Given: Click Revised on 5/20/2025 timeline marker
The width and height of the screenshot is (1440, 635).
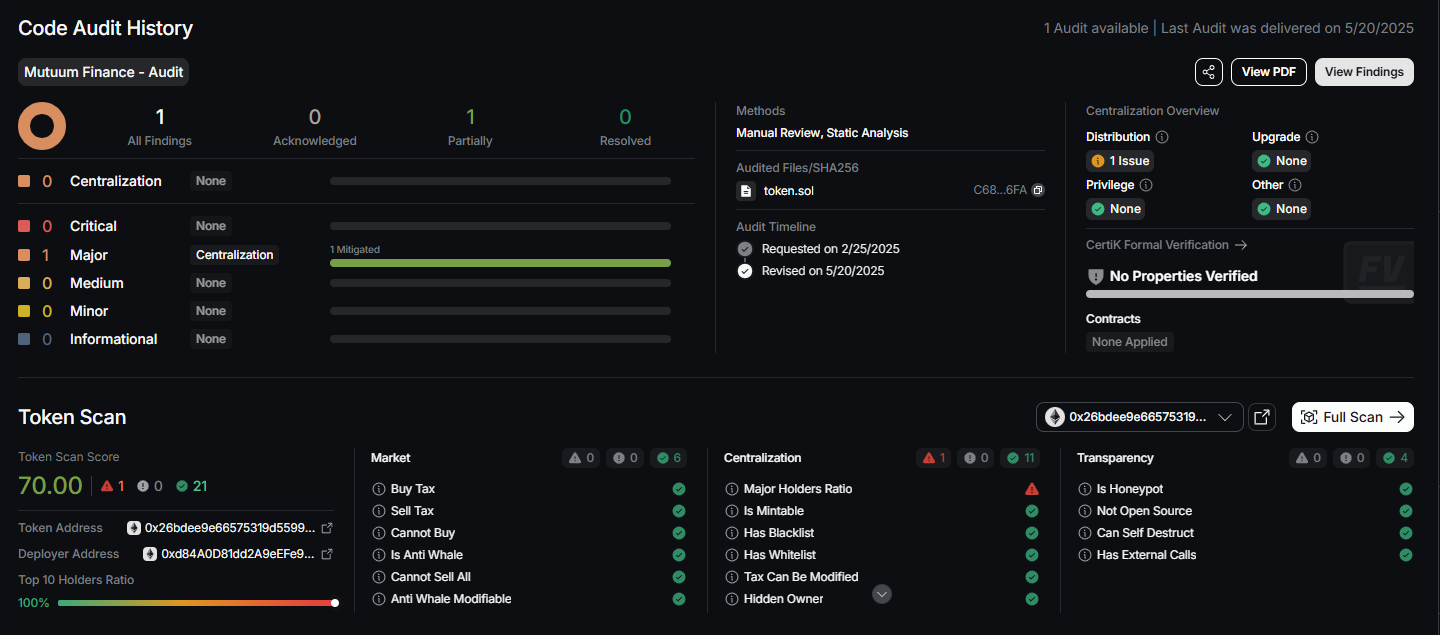Looking at the screenshot, I should (745, 271).
